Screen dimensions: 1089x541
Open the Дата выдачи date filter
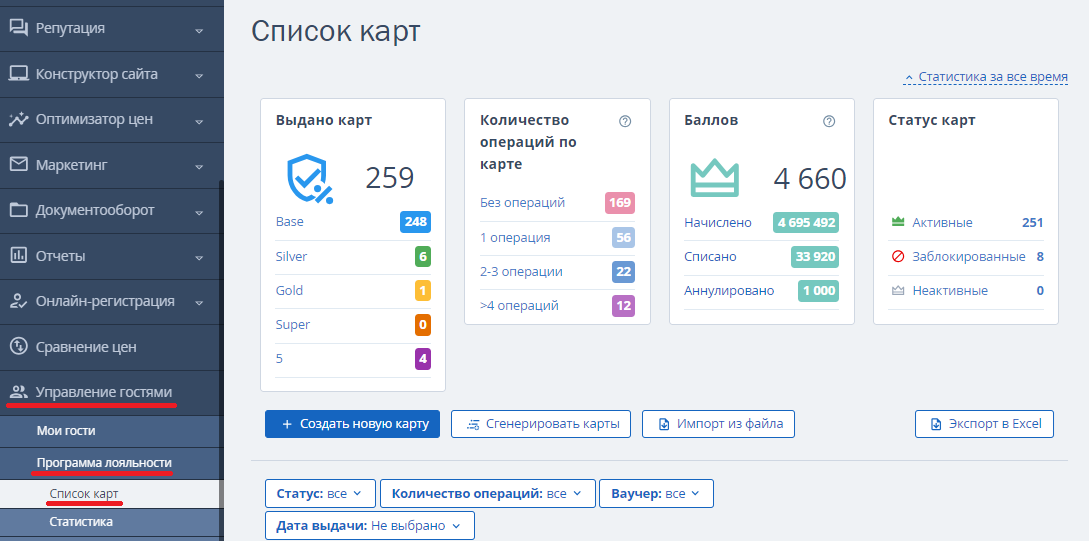[369, 526]
